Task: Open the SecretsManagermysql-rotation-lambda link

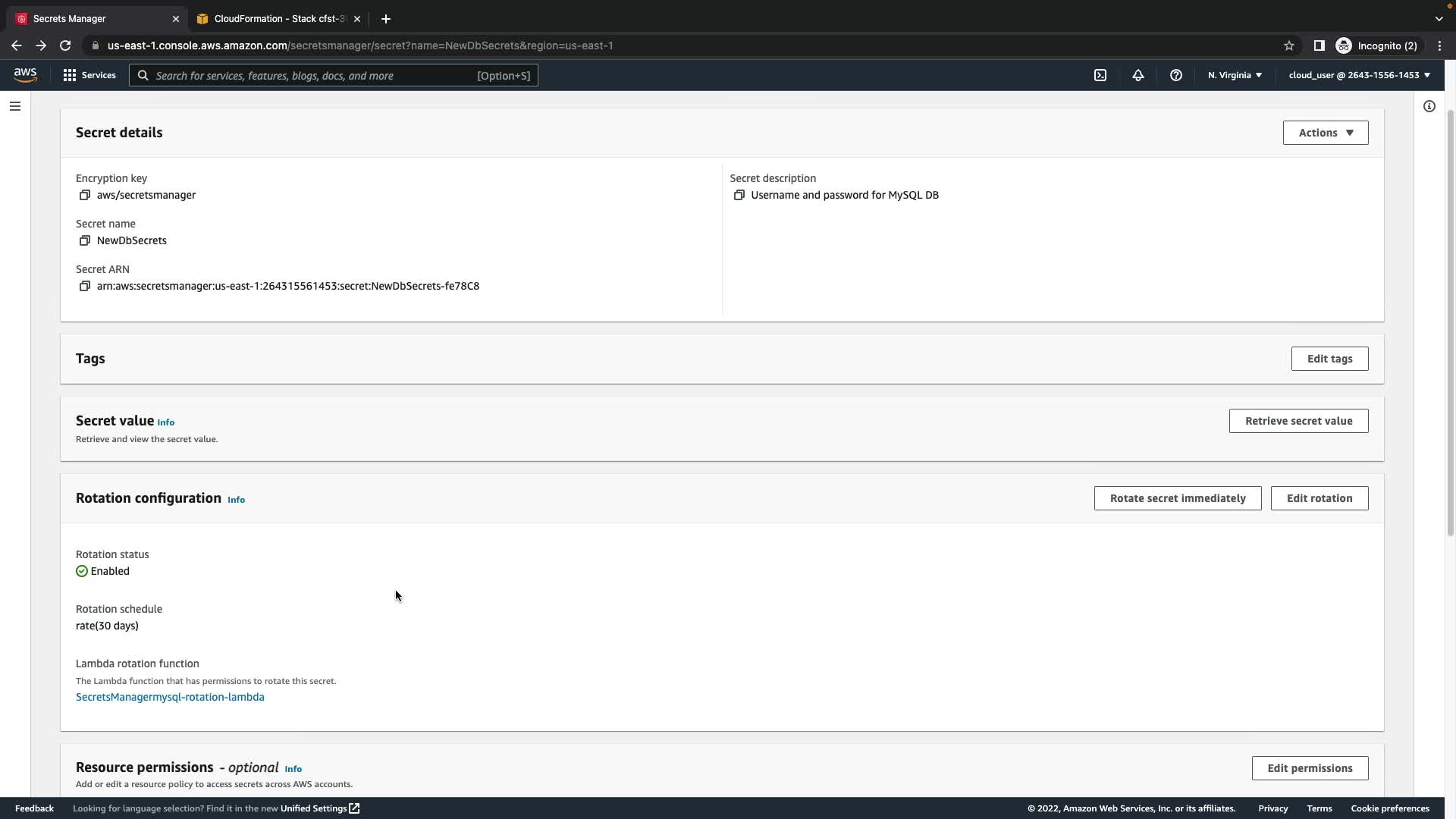Action: click(170, 697)
